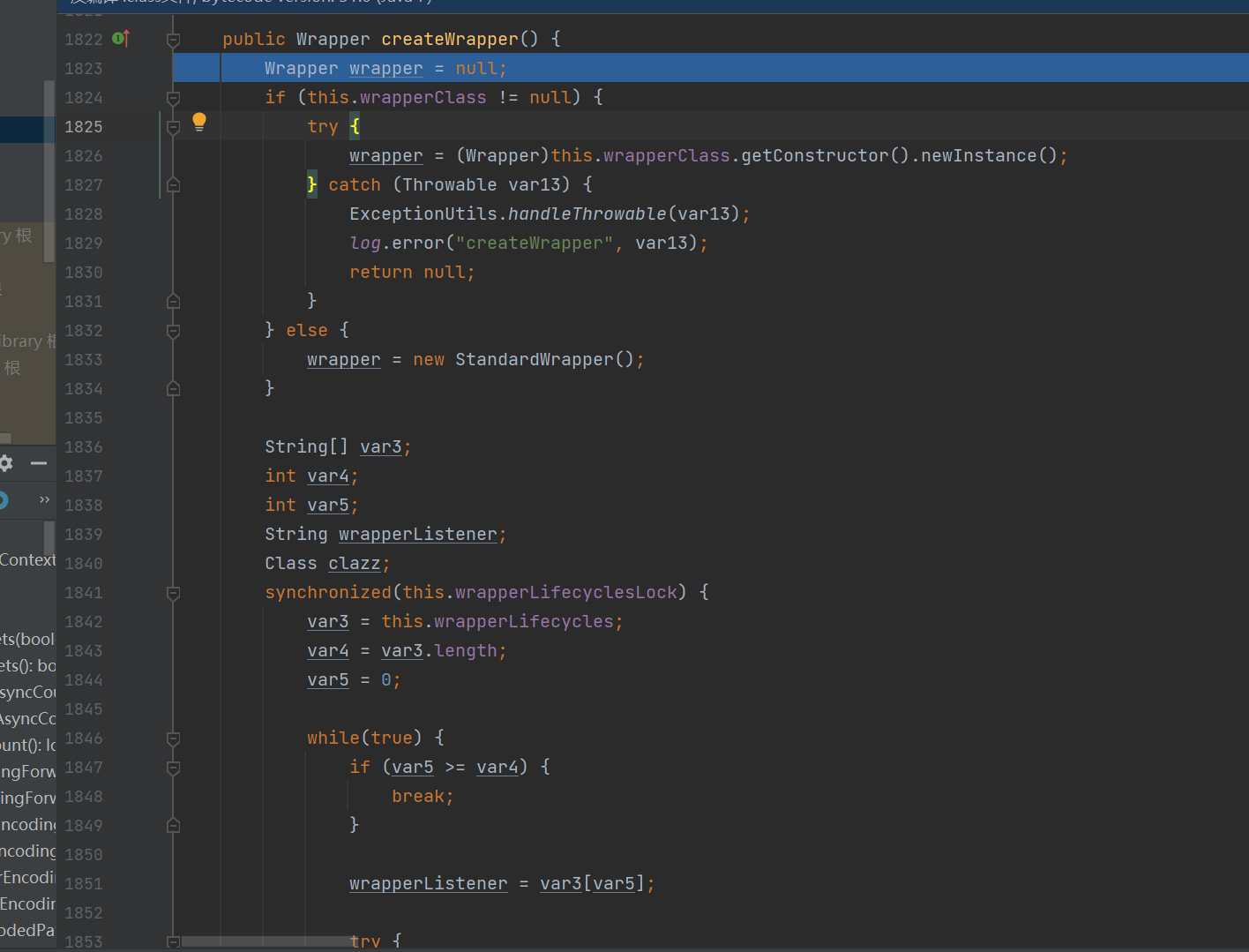Click the fold end marker at line 1849
The width and height of the screenshot is (1249, 952).
[x=174, y=826]
